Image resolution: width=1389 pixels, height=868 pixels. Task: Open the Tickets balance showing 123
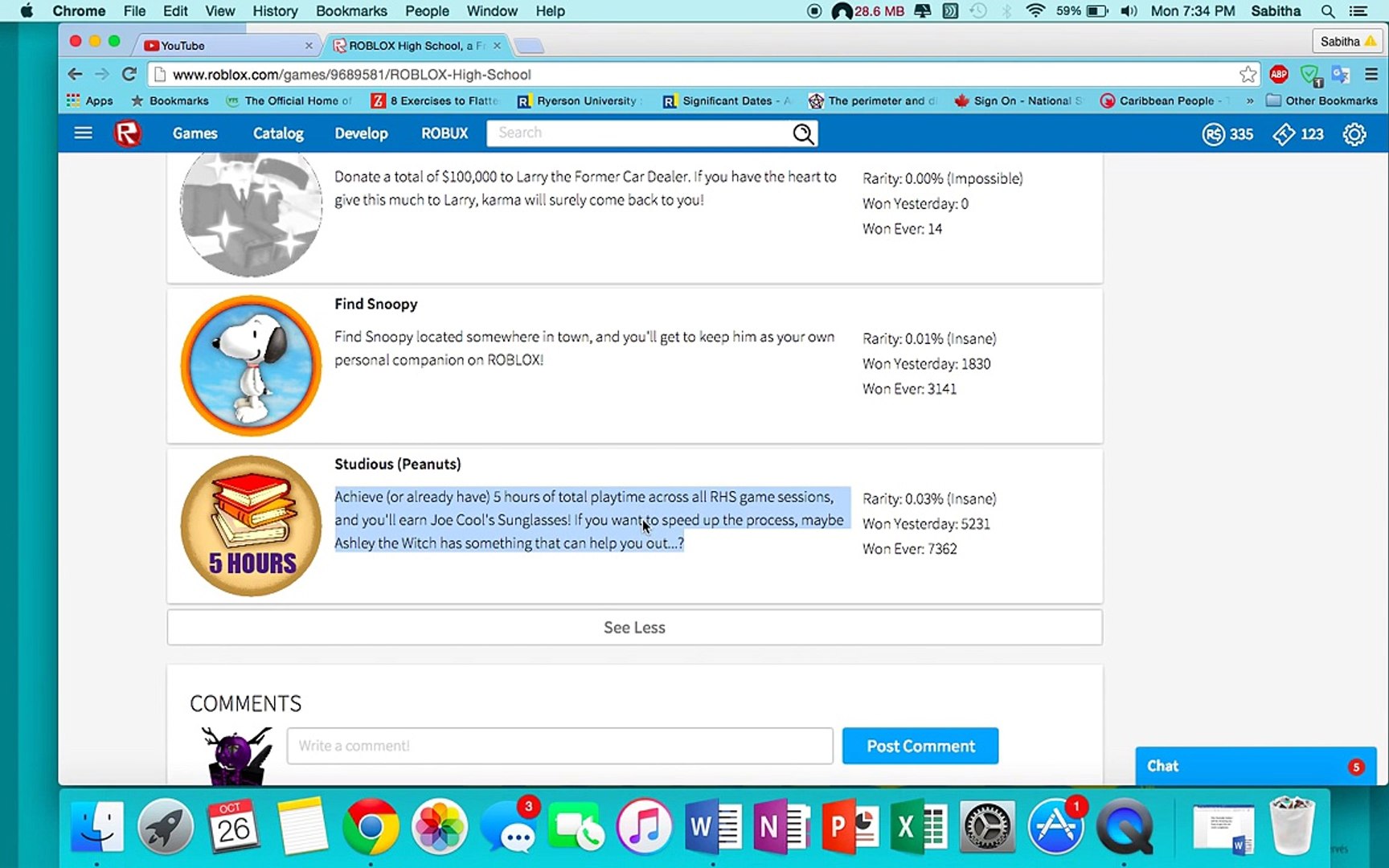1298,134
